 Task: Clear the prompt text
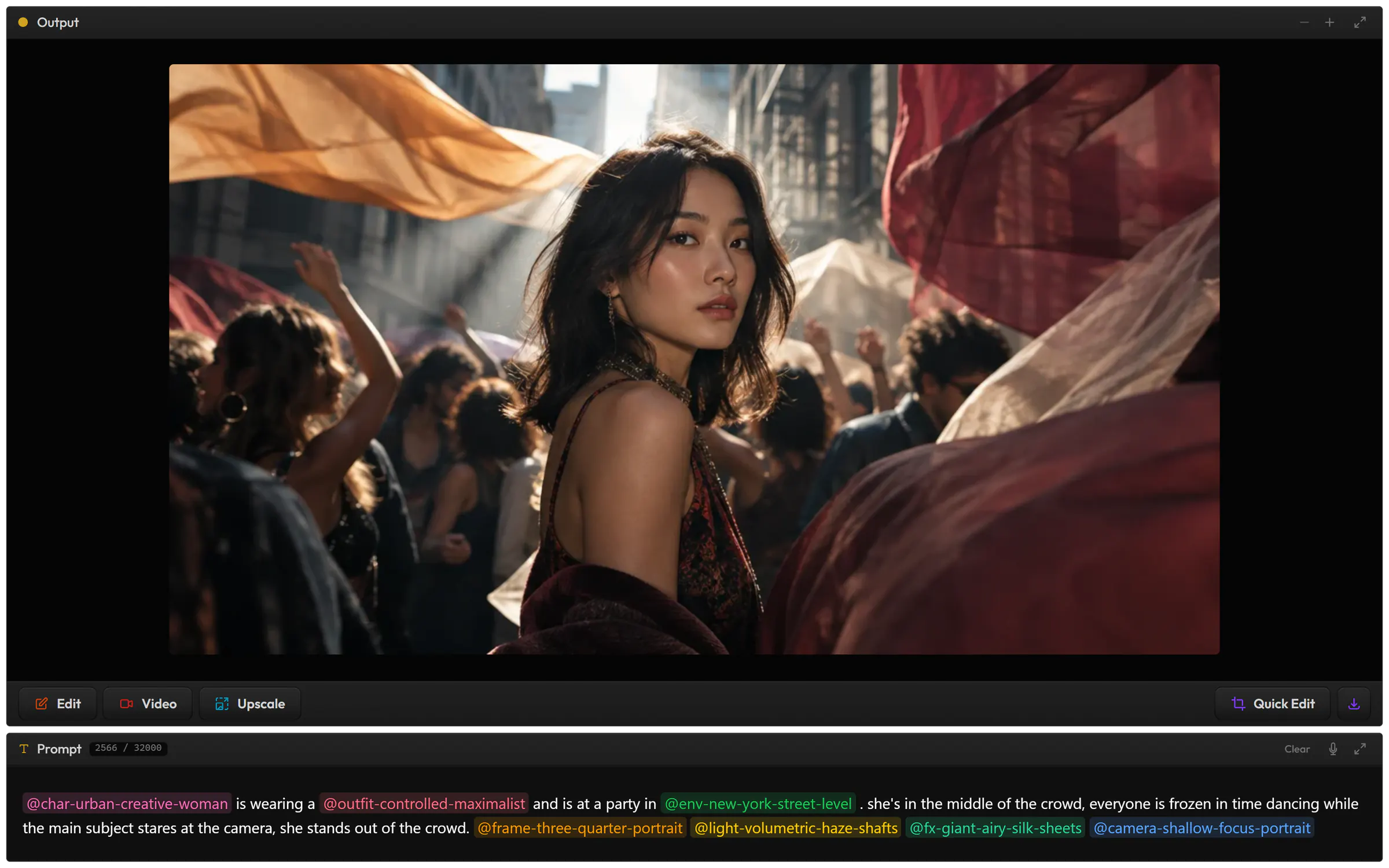(x=1297, y=749)
